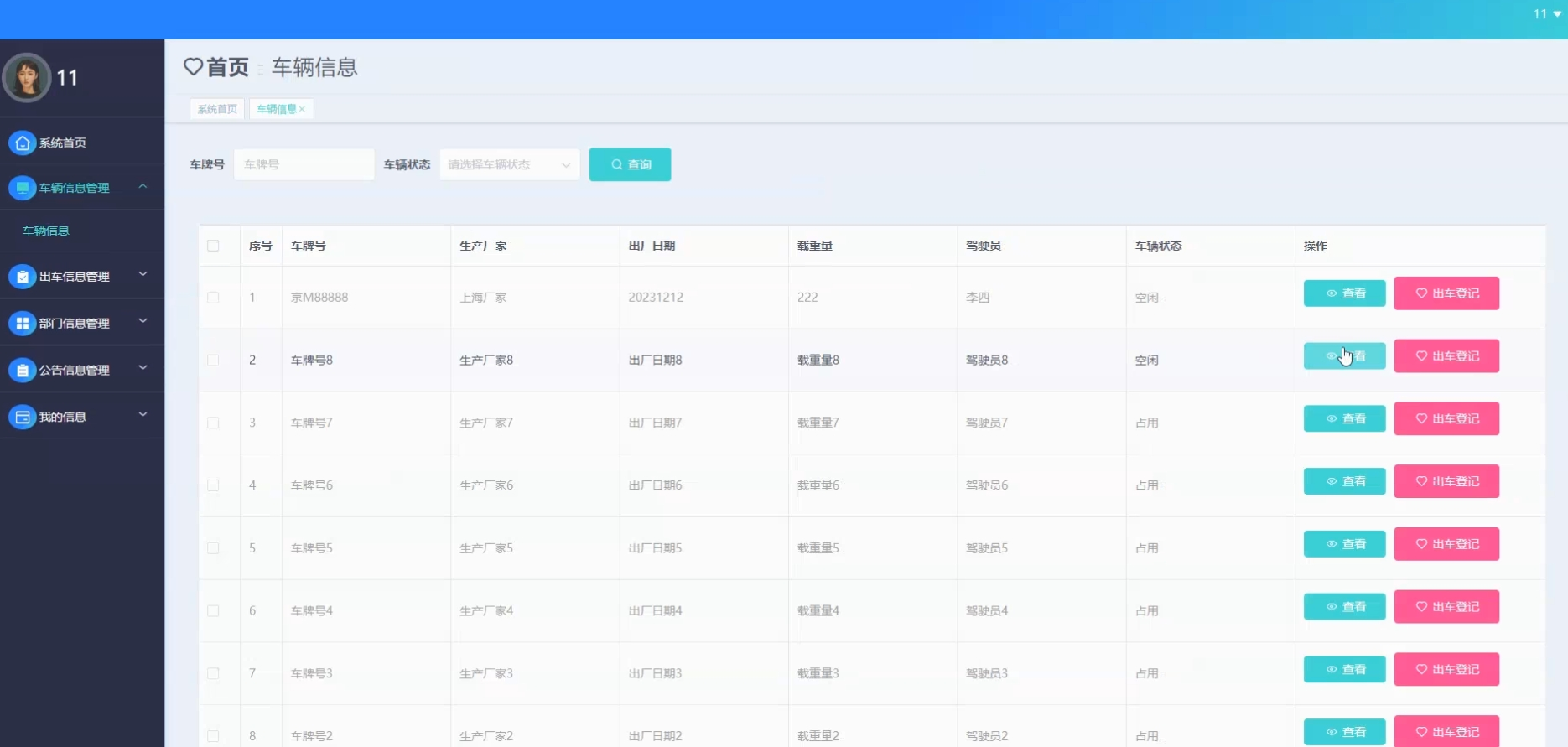This screenshot has width=1568, height=747.
Task: Click 出车登记 for 车牌号4 row
Action: [x=1446, y=607]
